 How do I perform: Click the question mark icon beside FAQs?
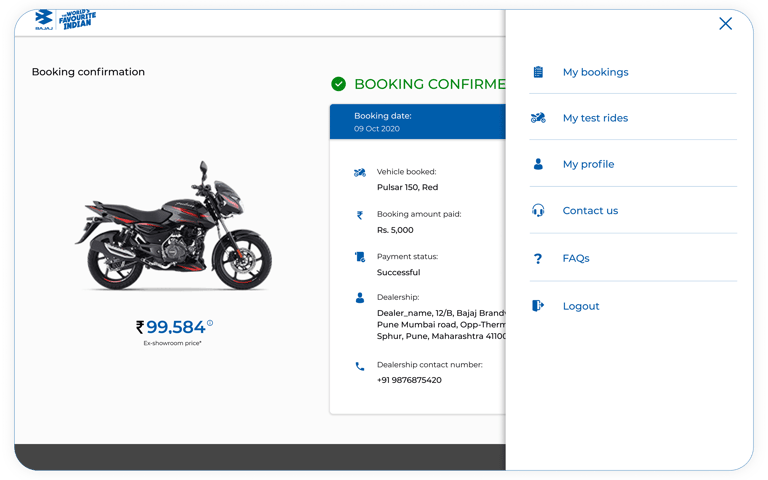tap(538, 258)
